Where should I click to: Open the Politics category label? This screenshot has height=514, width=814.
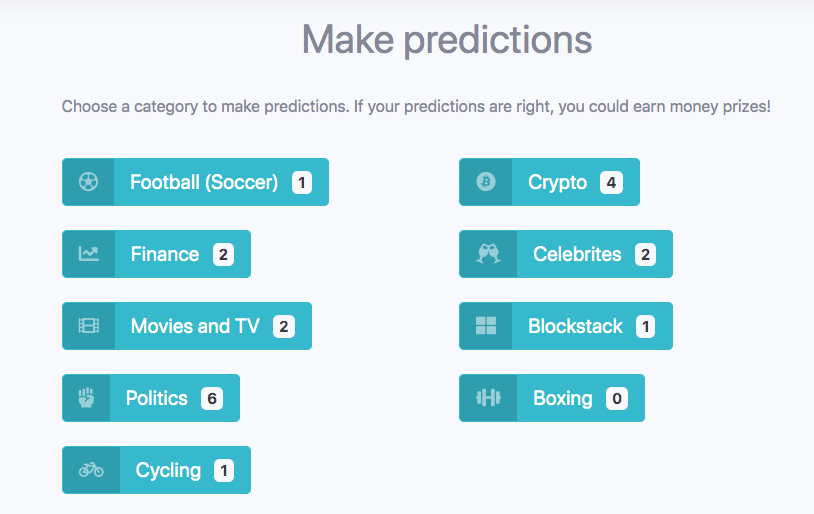pos(157,398)
